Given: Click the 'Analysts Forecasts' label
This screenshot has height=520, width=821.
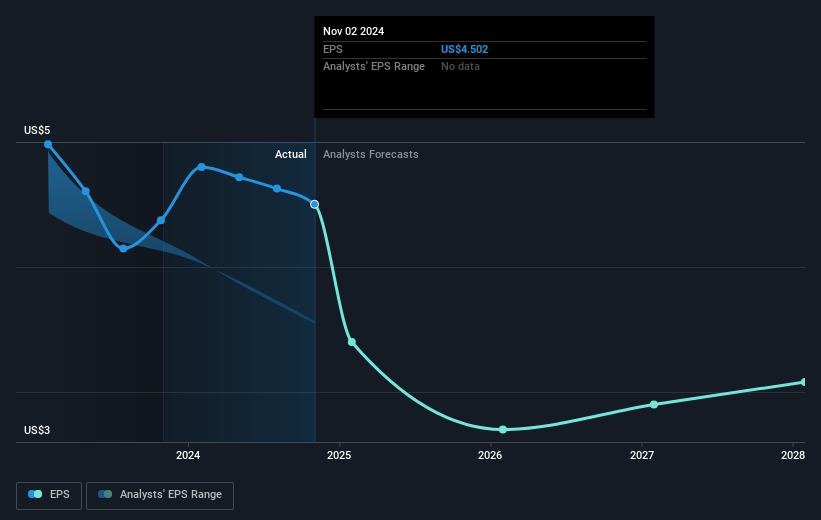Looking at the screenshot, I should coord(371,154).
